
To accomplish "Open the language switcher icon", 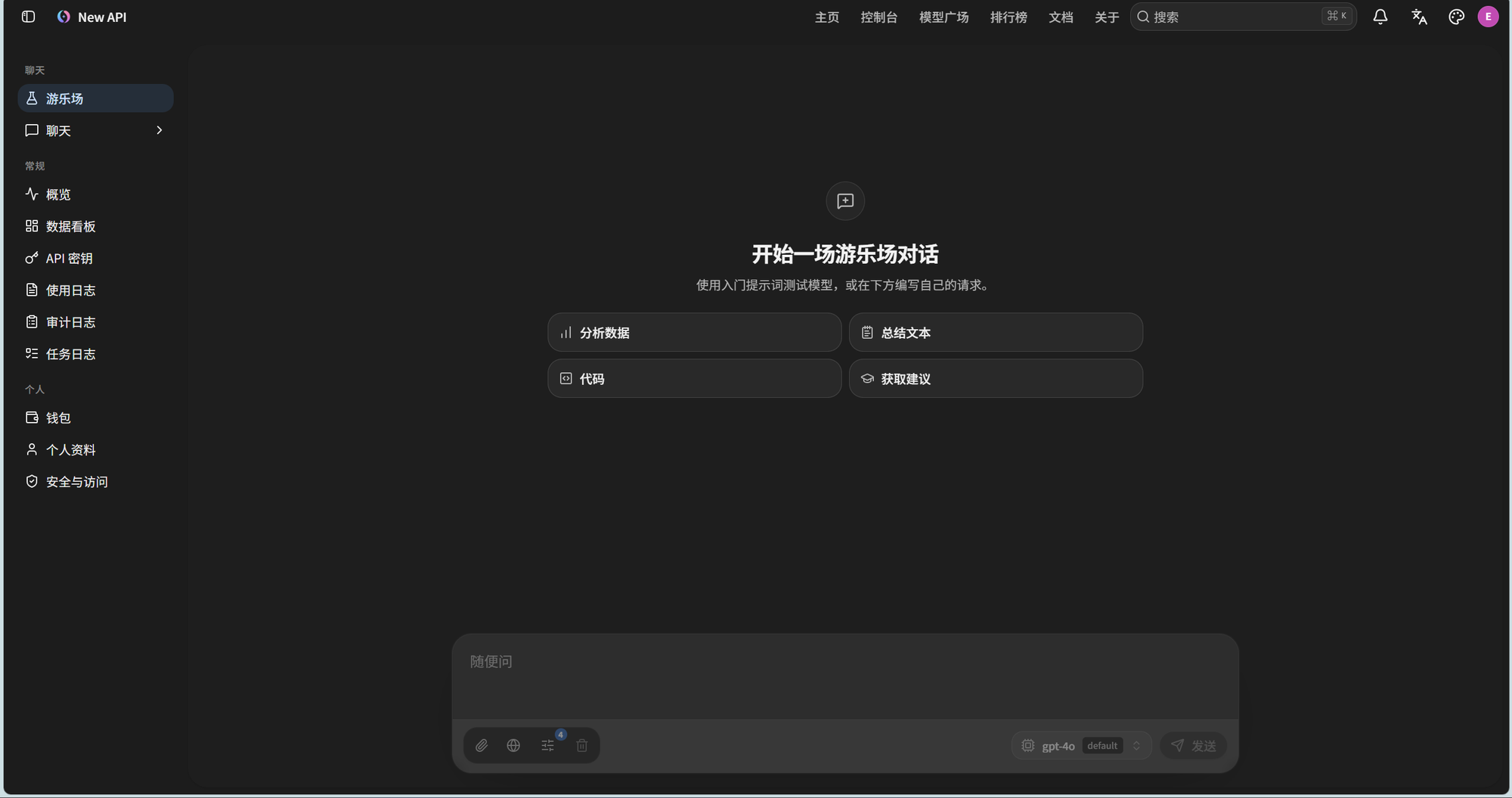I will click(x=1419, y=17).
